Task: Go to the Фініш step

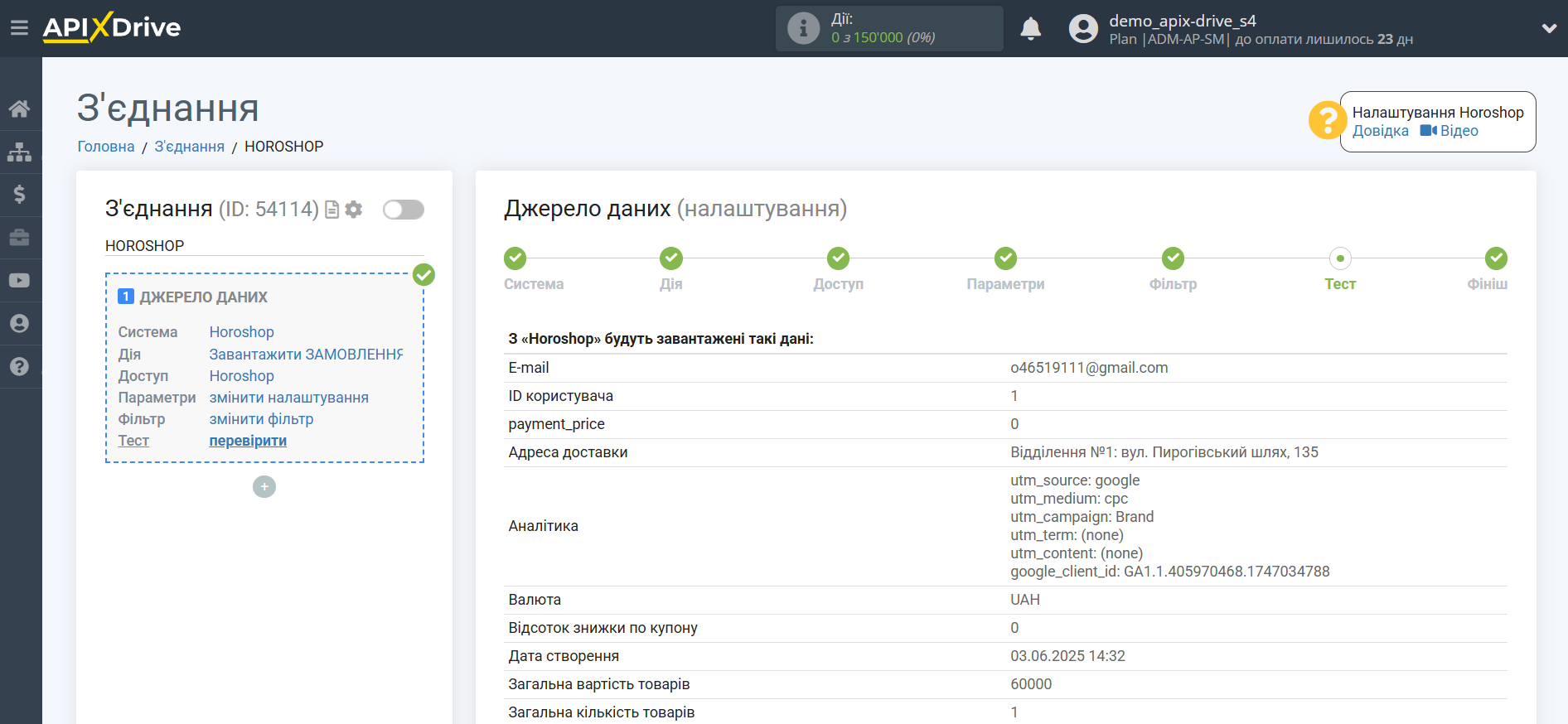Action: [x=1496, y=258]
